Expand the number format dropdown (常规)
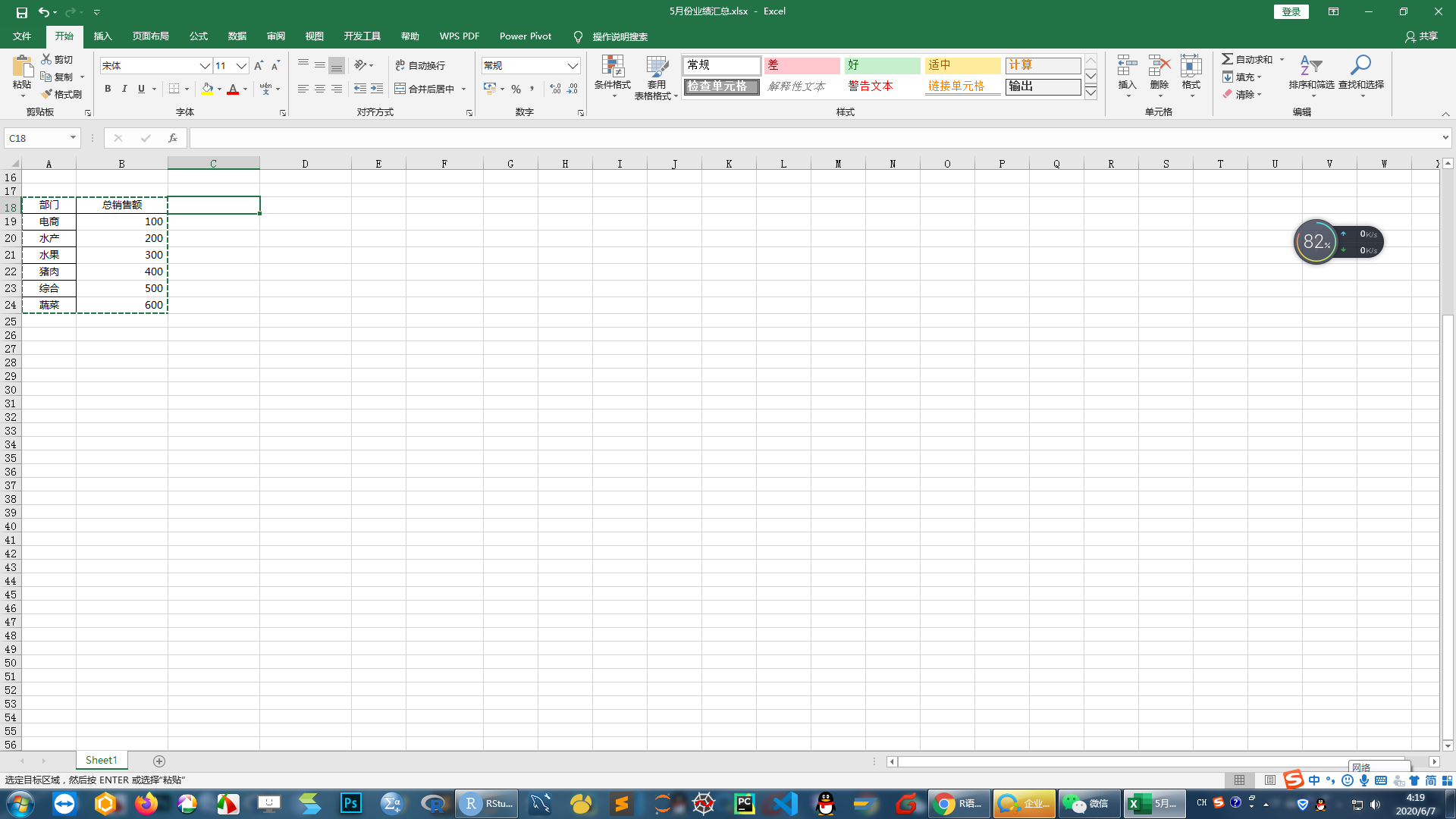The height and width of the screenshot is (819, 1456). pyautogui.click(x=573, y=66)
